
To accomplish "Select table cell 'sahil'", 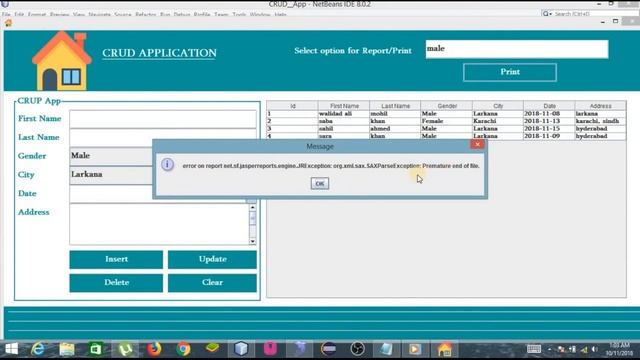I will tap(344, 129).
